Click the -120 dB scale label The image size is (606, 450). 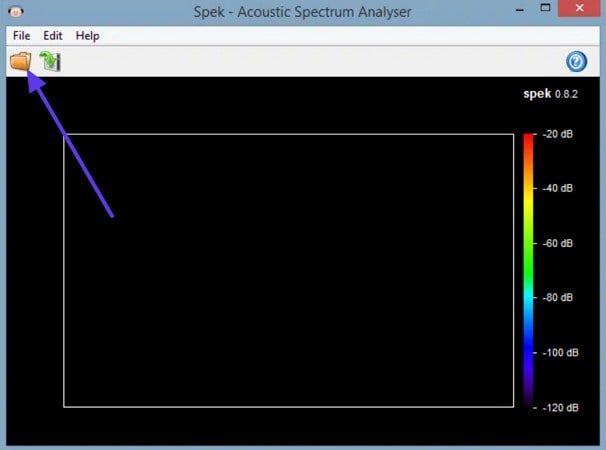coord(560,407)
